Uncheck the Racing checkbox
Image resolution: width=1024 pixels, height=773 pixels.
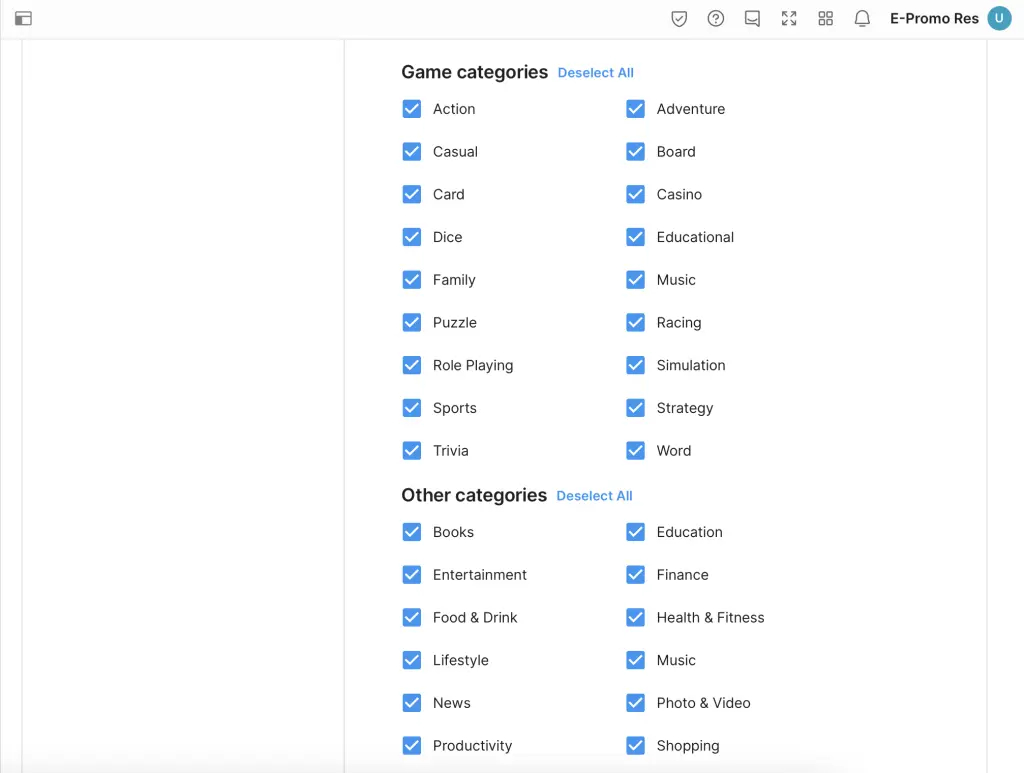coord(635,323)
